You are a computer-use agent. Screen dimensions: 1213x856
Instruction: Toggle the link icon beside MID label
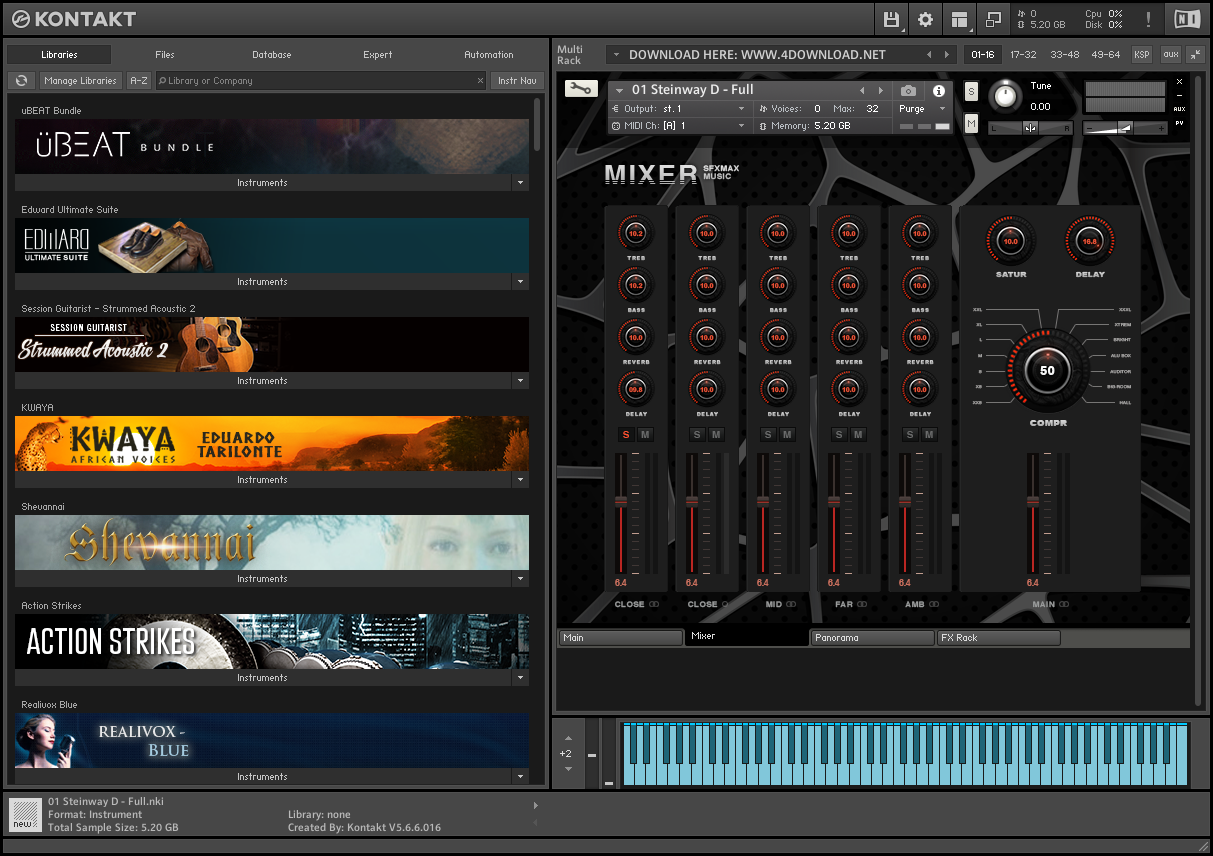791,604
